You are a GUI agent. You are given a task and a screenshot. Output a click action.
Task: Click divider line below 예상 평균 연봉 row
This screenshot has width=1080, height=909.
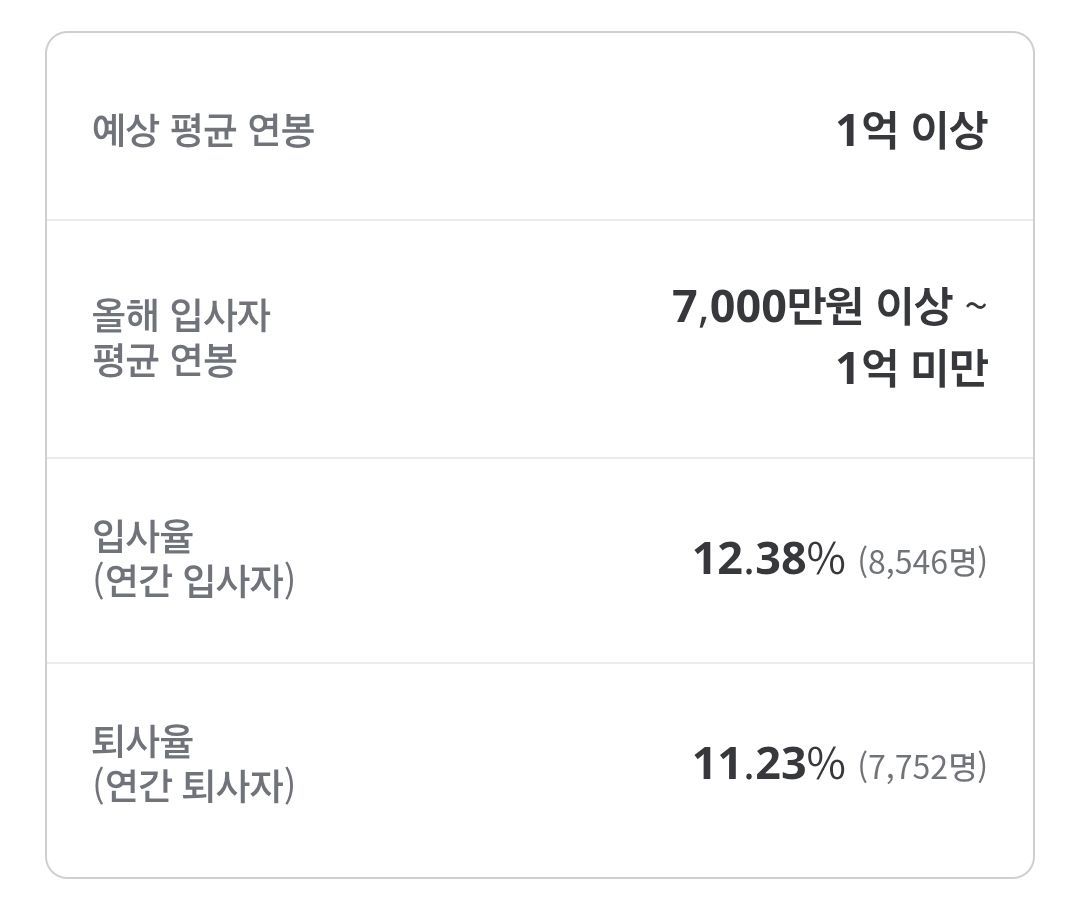(540, 220)
